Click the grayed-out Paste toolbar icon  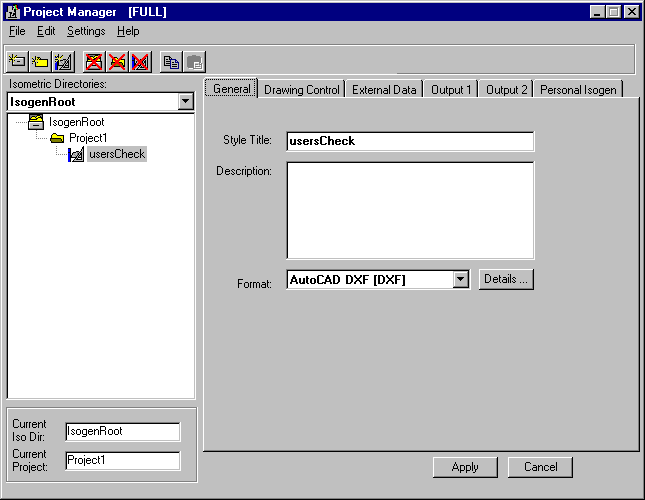pos(194,61)
